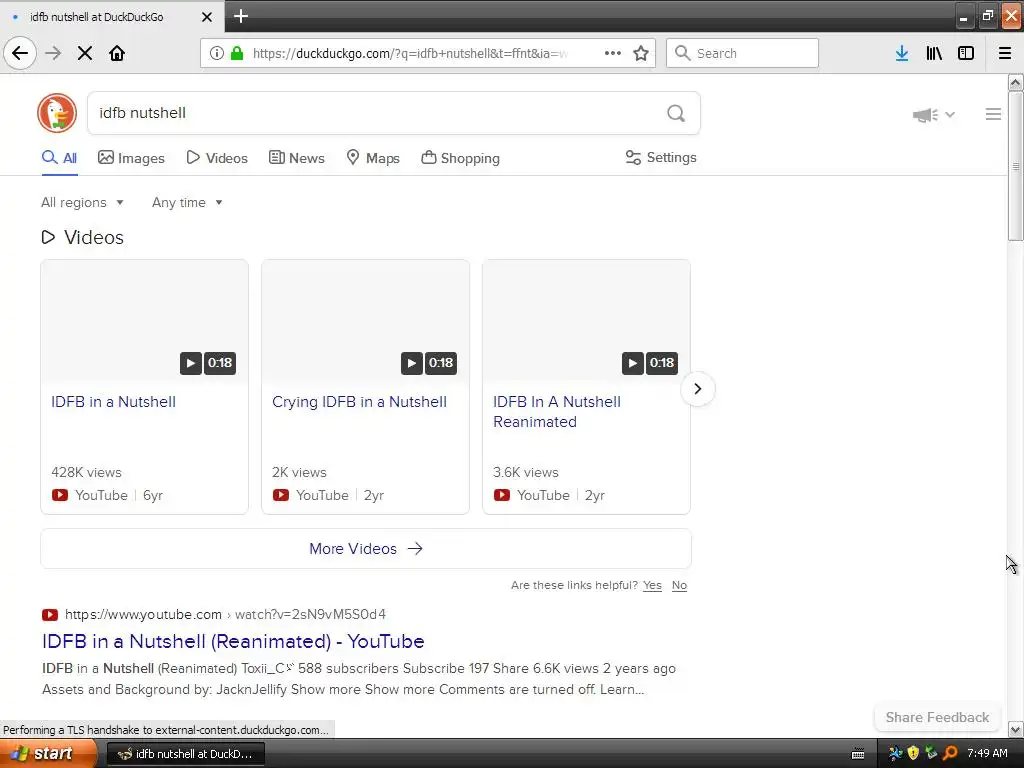Click the '428K views' text
The width and height of the screenshot is (1024, 768).
pyautogui.click(x=86, y=472)
